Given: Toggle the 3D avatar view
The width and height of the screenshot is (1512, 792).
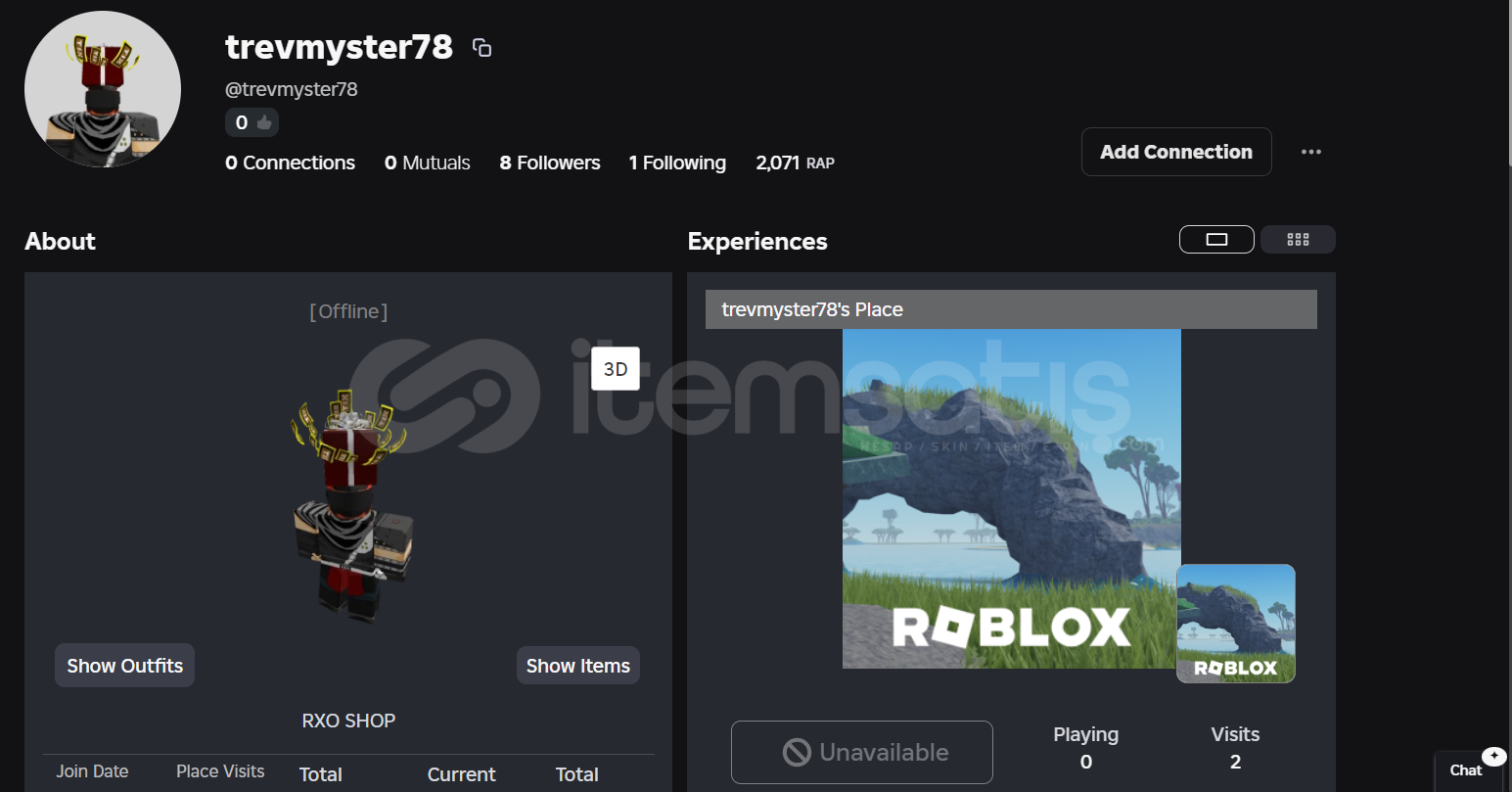Looking at the screenshot, I should click(x=616, y=369).
